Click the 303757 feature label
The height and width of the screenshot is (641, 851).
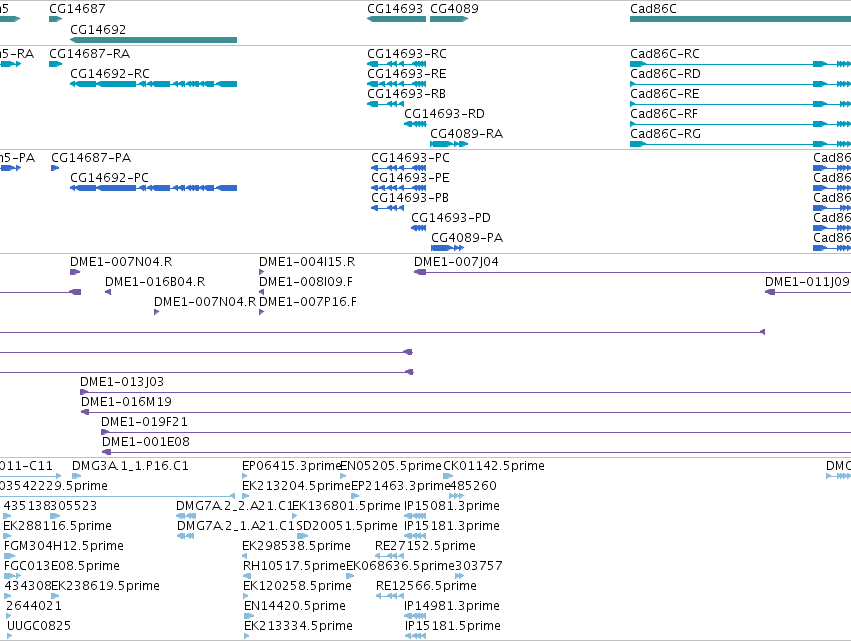point(479,566)
